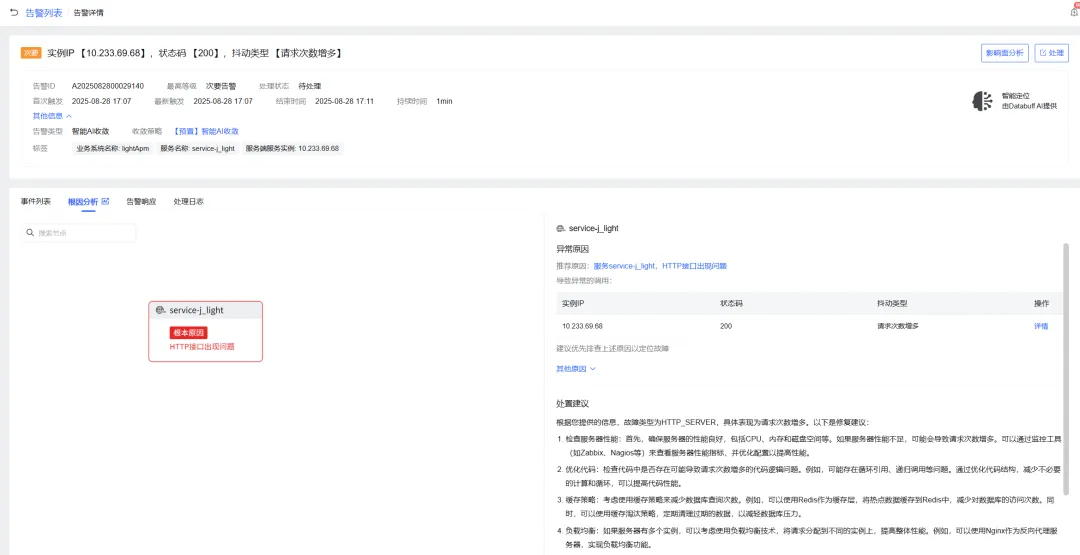The height and width of the screenshot is (555, 1080).
Task: Click the 告警详情 breadcrumb text
Action: click(x=89, y=12)
